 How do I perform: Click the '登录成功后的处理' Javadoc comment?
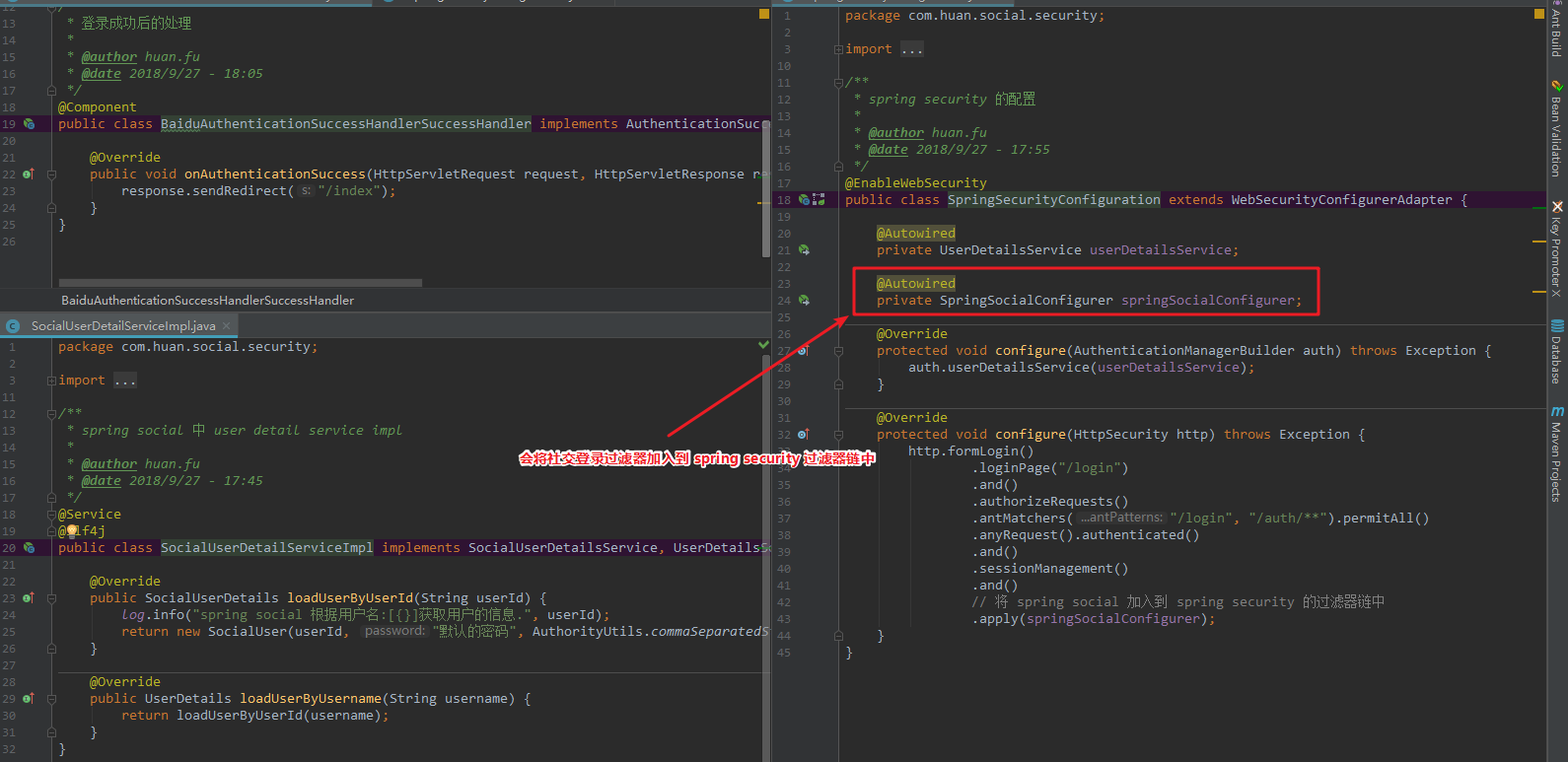(136, 23)
